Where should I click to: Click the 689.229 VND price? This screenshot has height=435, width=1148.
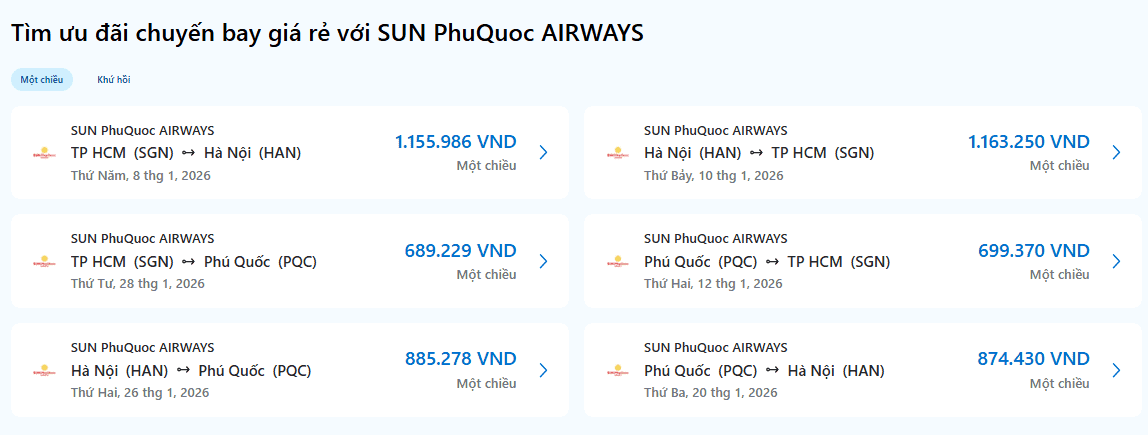click(x=460, y=251)
